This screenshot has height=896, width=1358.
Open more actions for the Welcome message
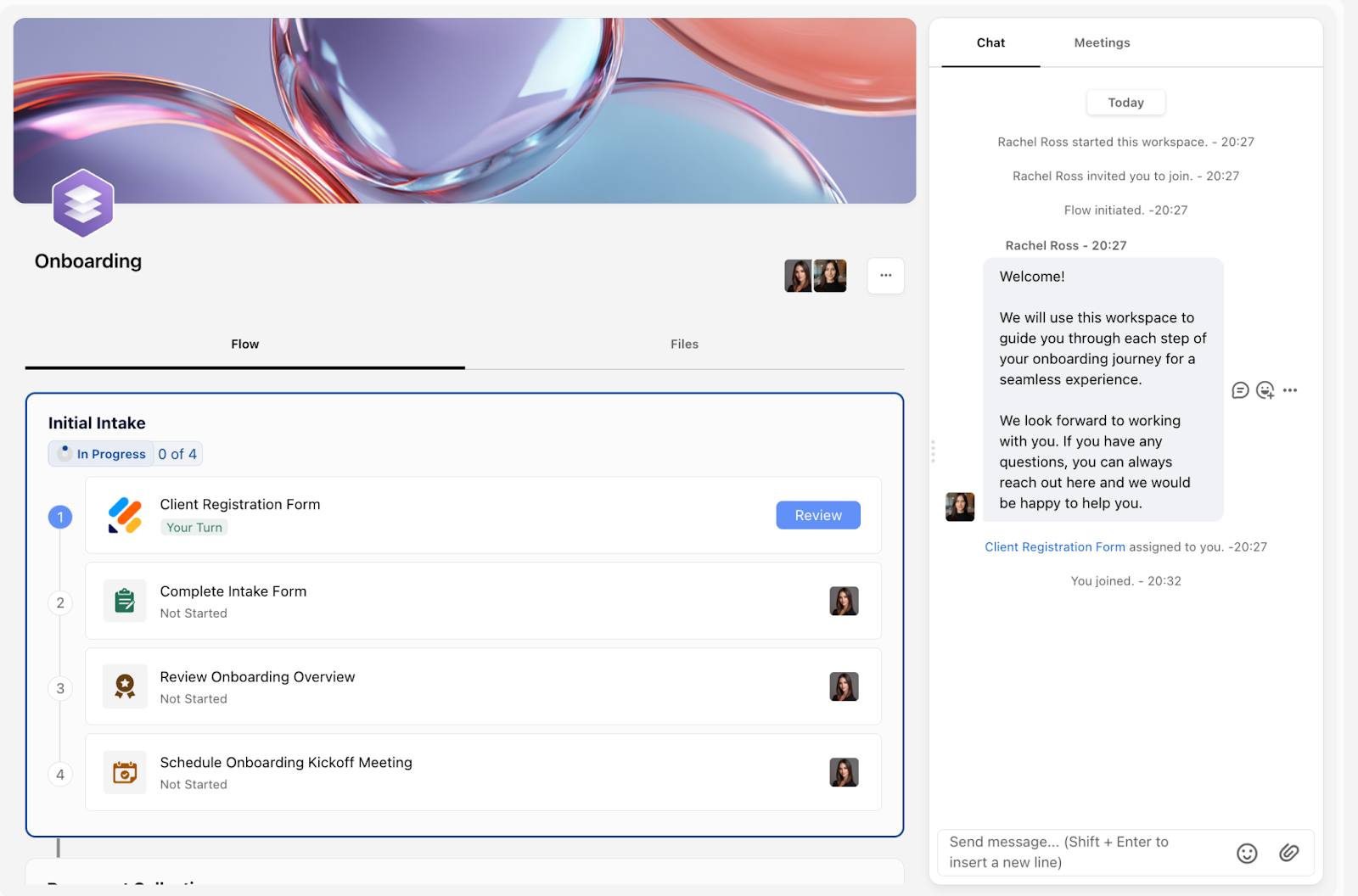pos(1290,390)
